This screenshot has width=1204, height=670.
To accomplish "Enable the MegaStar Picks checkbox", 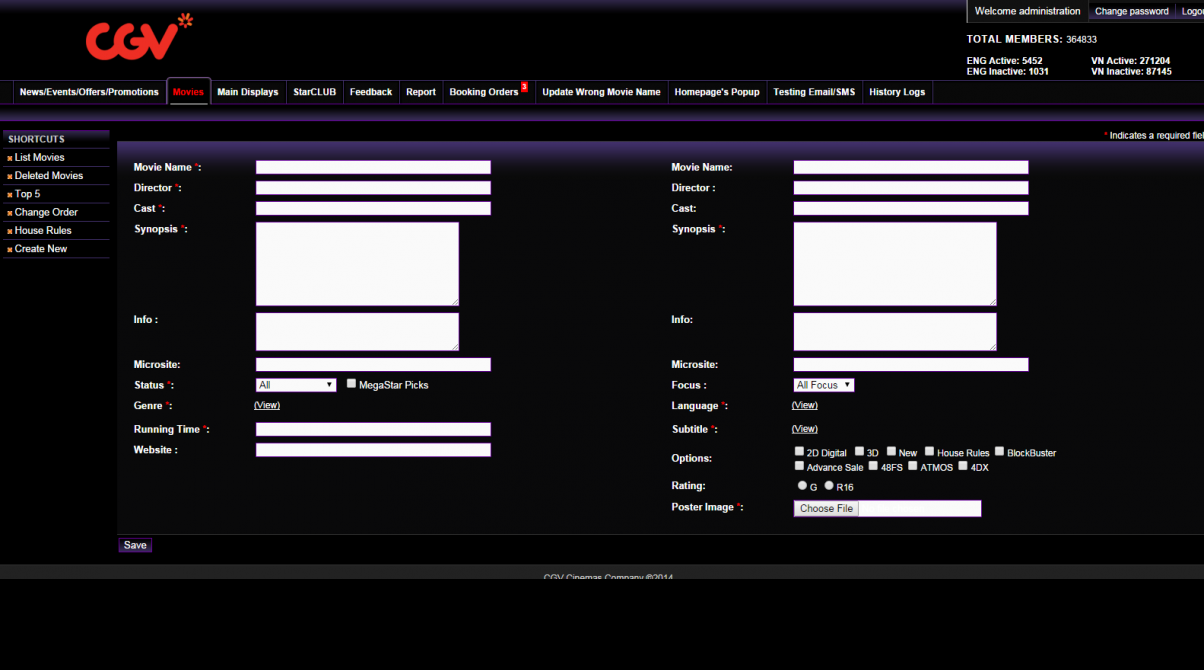I will click(352, 383).
